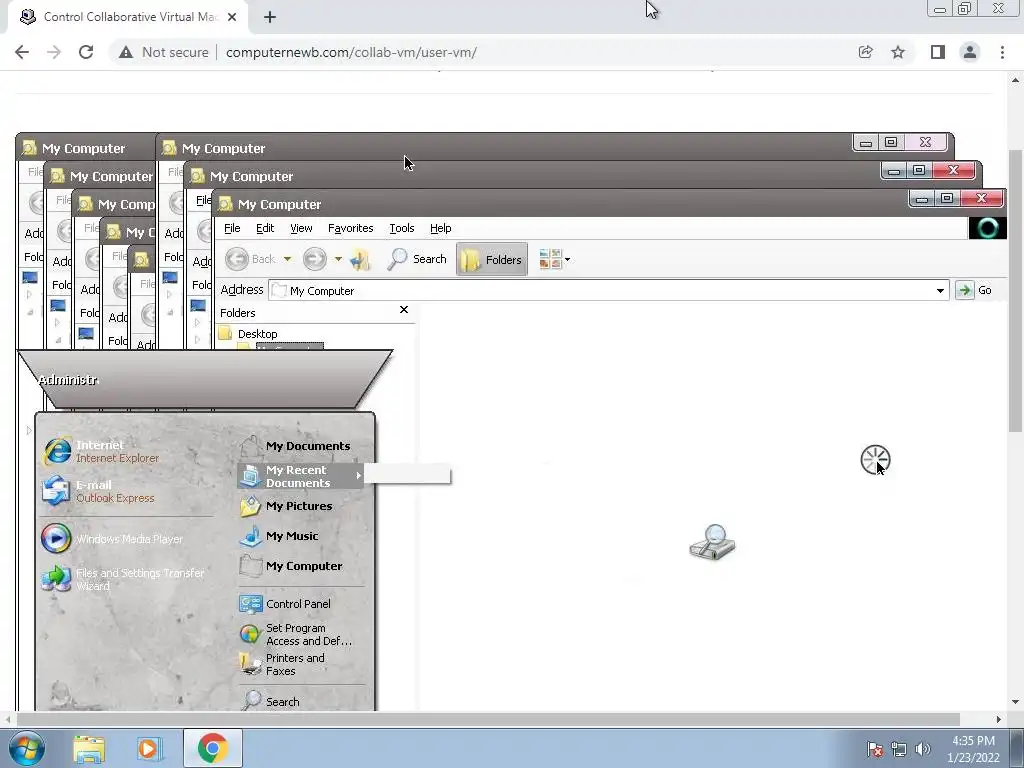Viewport: 1024px width, 768px height.
Task: Click the Search magnifier in Explorer toolbar
Action: (417, 259)
